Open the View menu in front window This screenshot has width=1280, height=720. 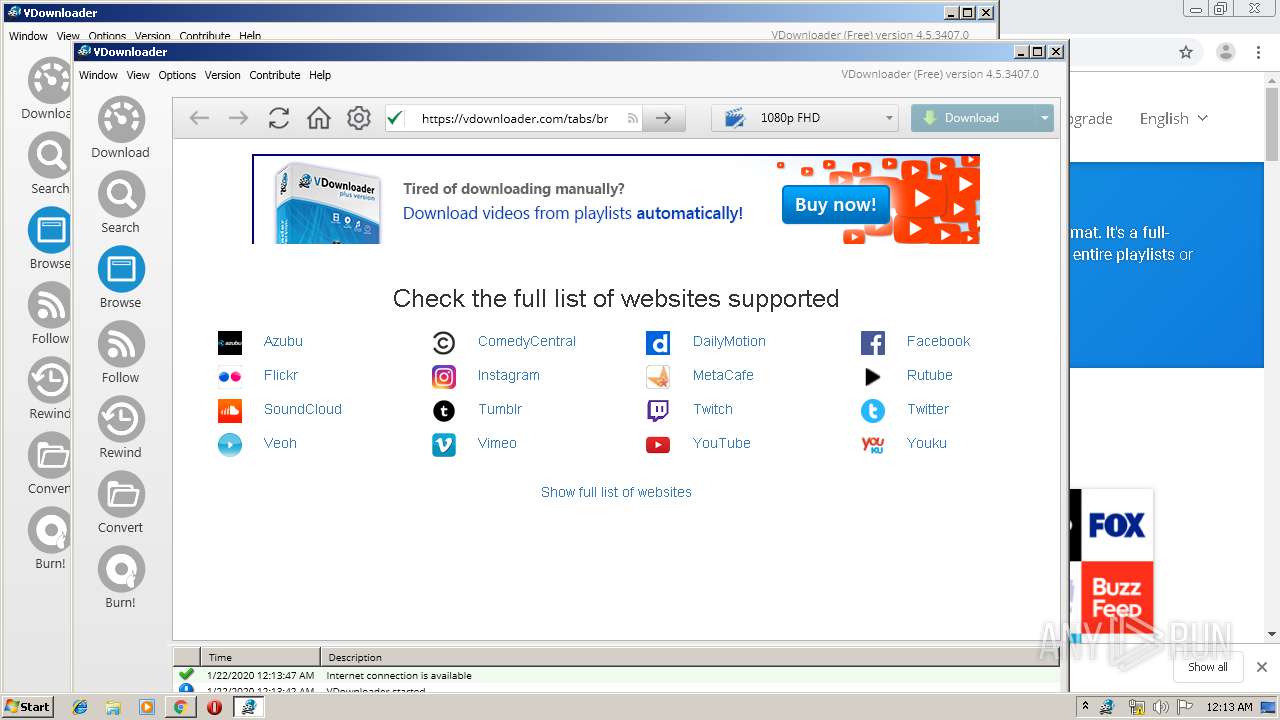[138, 75]
